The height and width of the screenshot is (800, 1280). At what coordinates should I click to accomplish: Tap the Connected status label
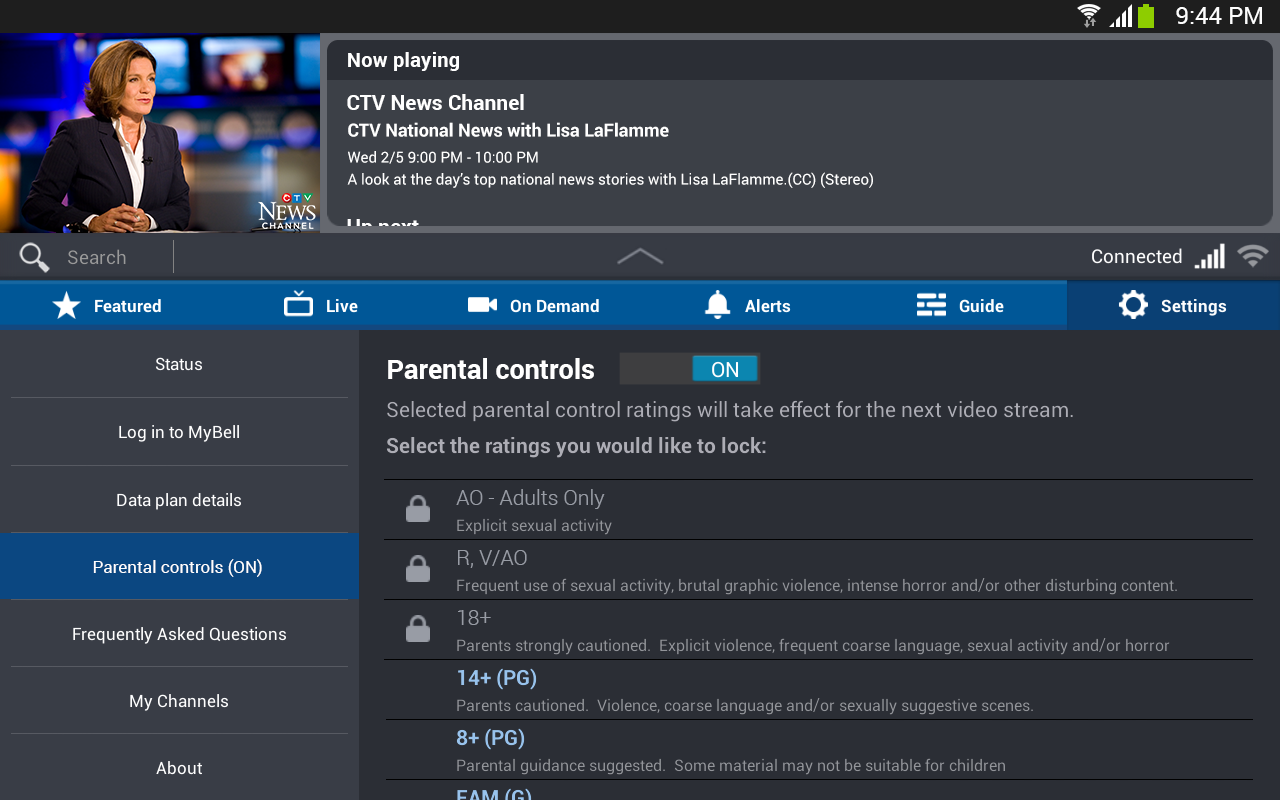(1136, 257)
